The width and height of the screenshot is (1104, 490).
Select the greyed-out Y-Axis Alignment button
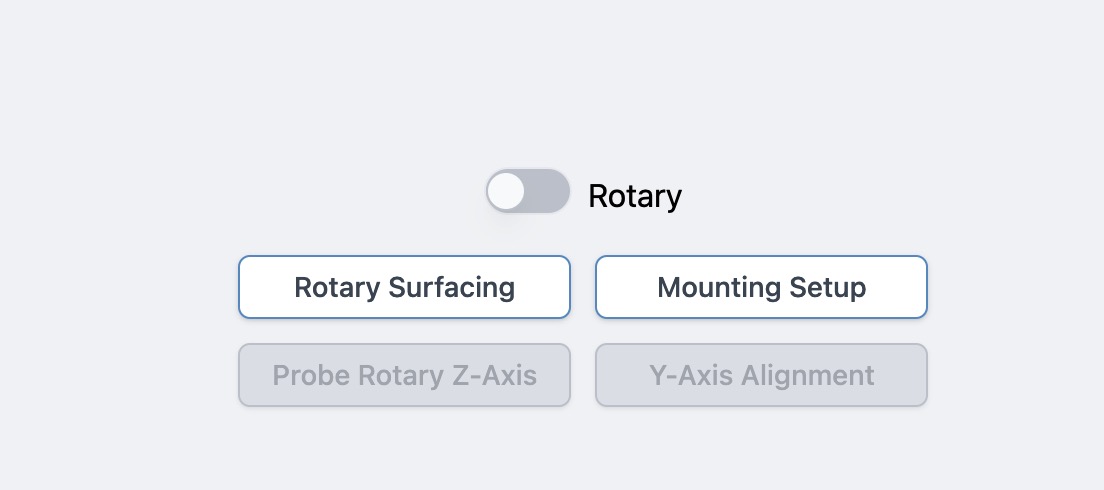761,376
